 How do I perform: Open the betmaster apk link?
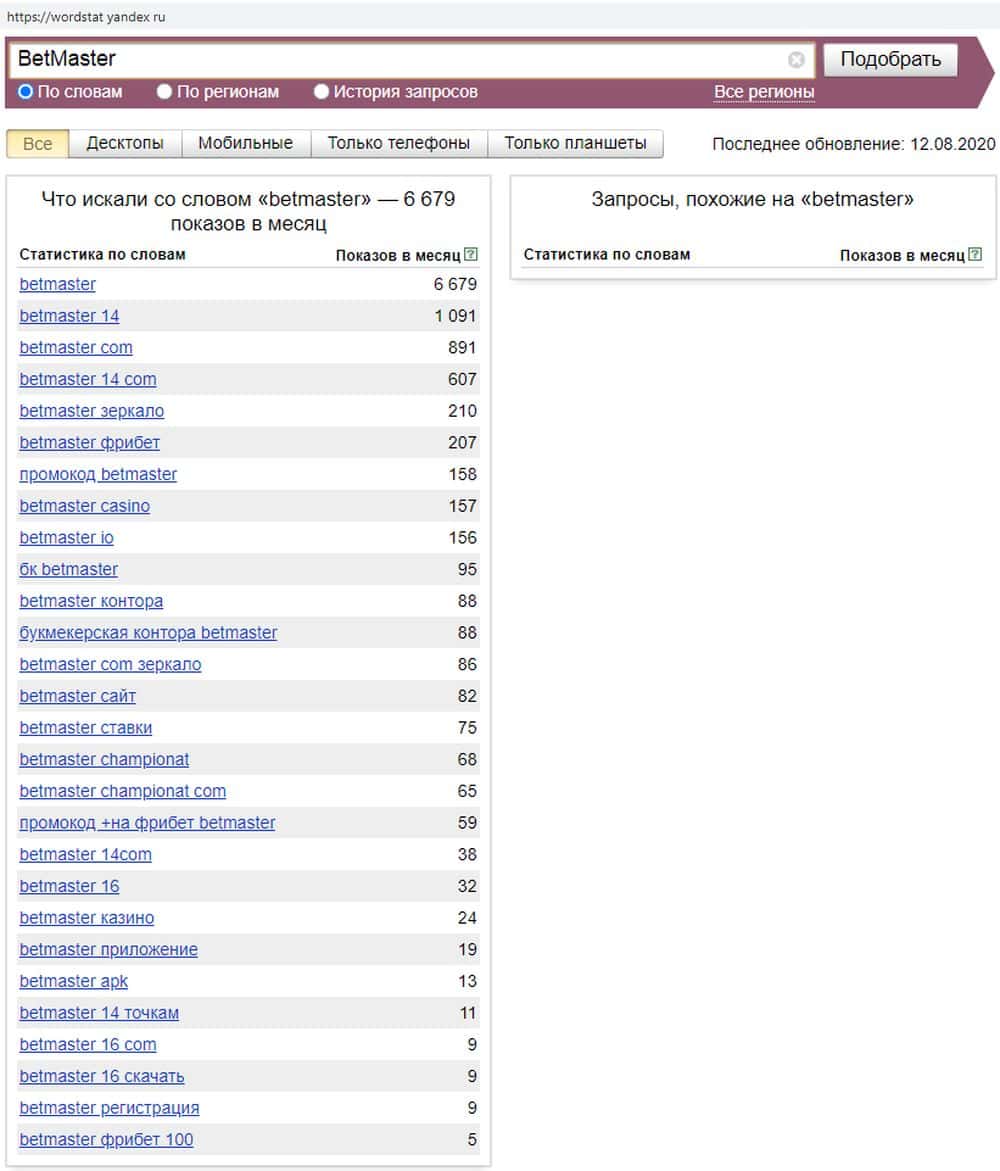(x=73, y=981)
